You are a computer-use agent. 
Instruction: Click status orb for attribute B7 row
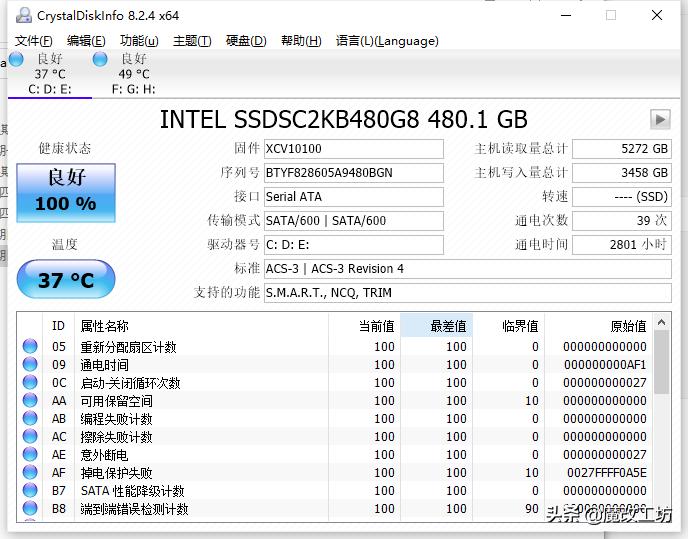[x=30, y=491]
